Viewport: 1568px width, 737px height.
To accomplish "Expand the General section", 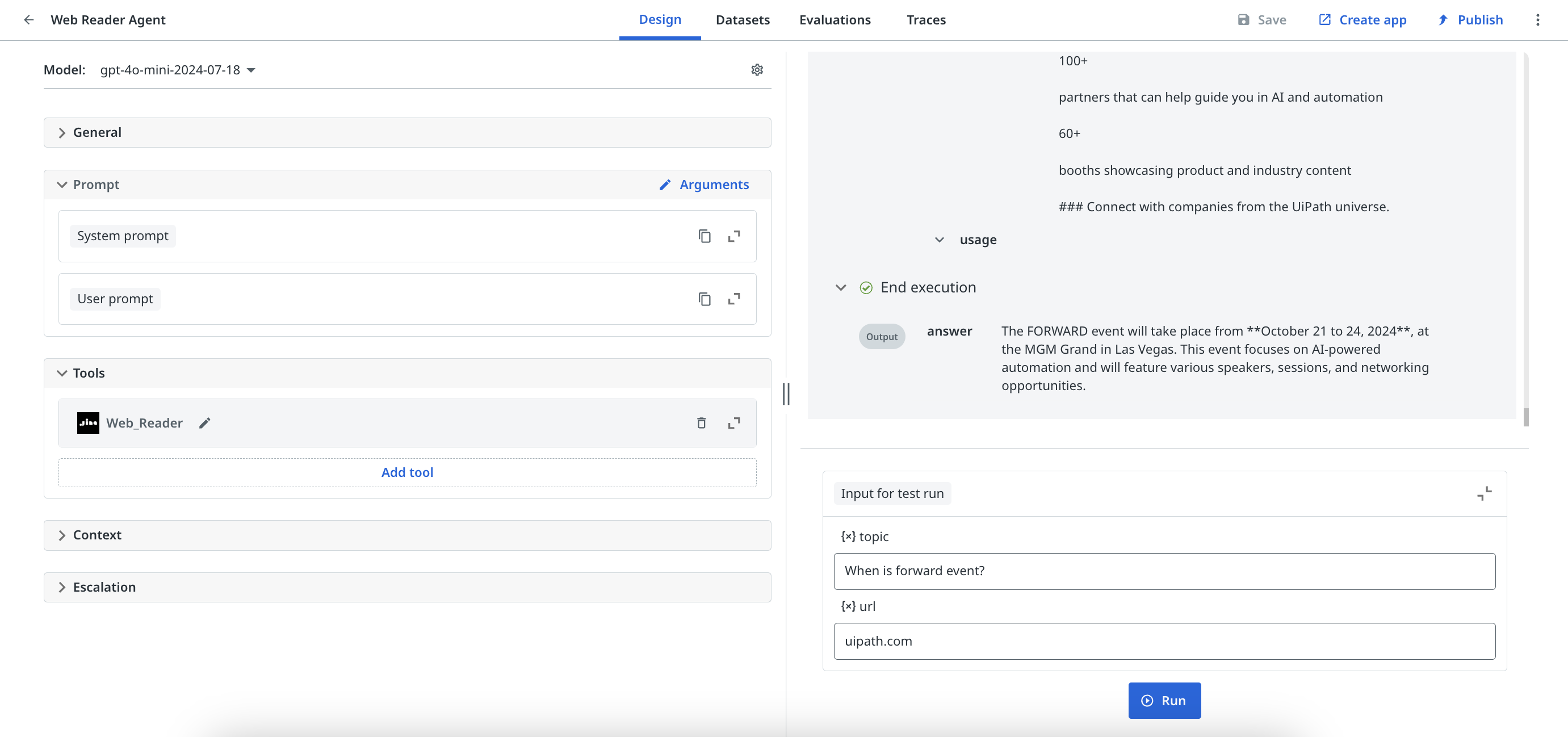I will click(x=407, y=133).
